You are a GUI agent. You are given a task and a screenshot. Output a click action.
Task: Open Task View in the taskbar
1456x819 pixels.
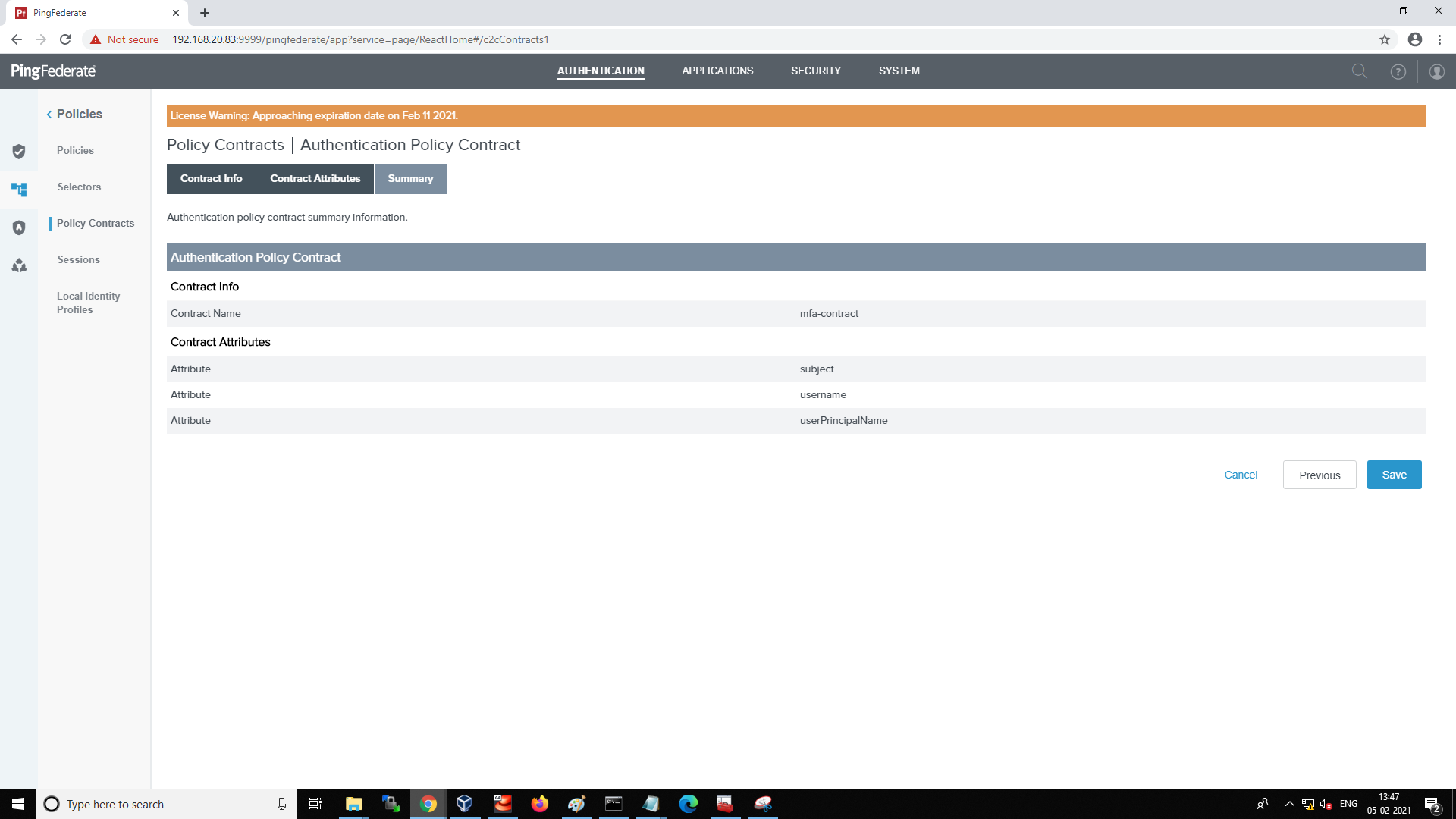coord(315,804)
